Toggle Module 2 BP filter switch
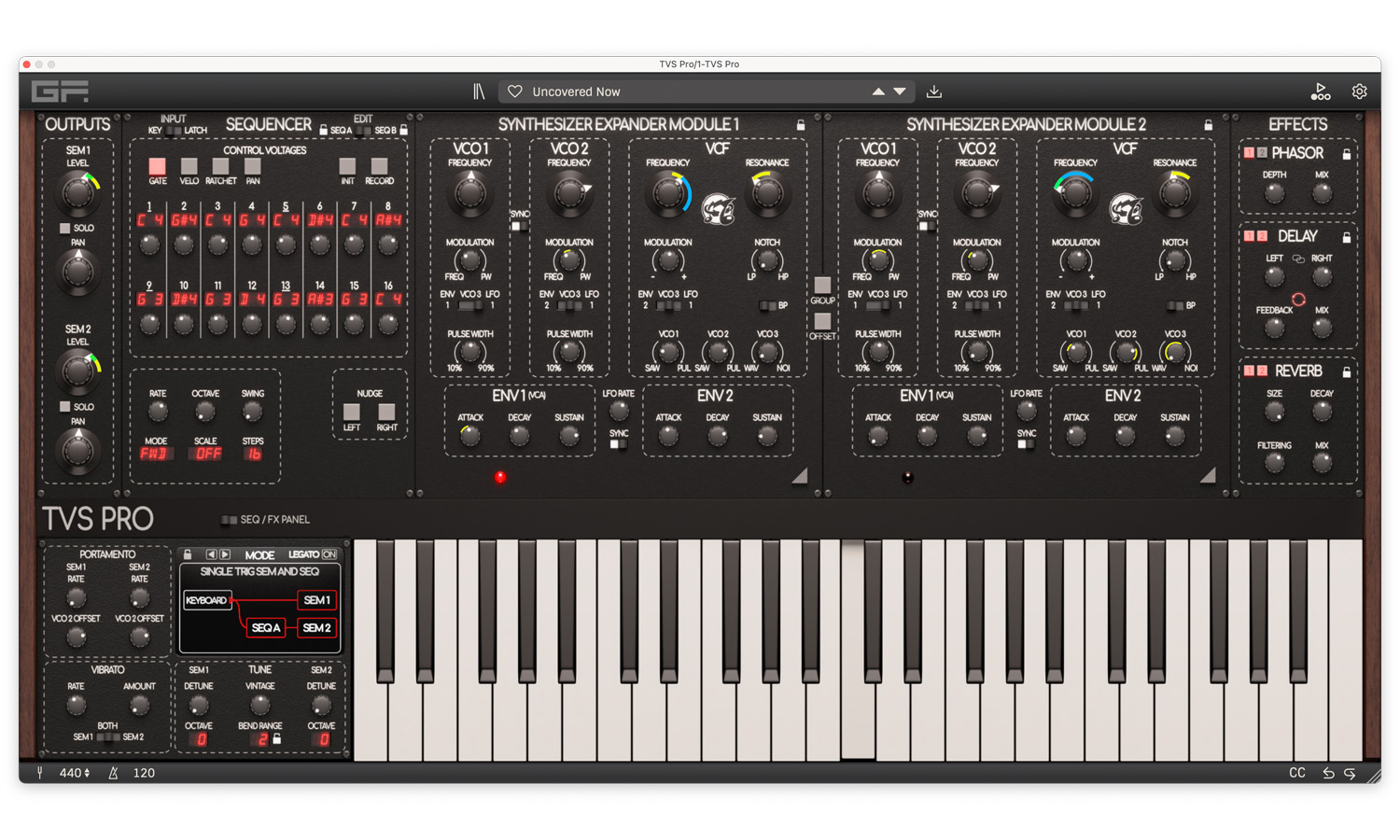This screenshot has height=840, width=1400. tap(1174, 306)
